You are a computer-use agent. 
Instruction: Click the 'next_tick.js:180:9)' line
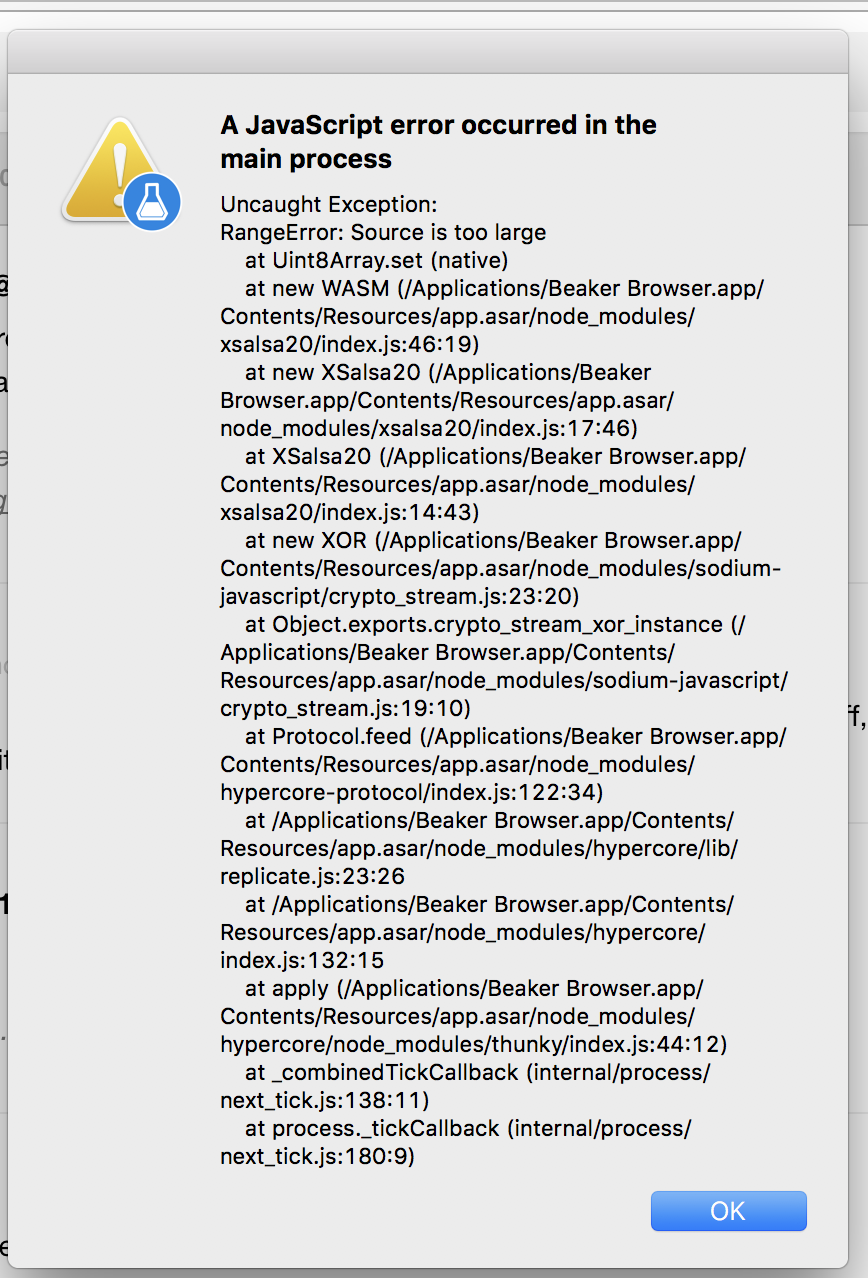(317, 1156)
